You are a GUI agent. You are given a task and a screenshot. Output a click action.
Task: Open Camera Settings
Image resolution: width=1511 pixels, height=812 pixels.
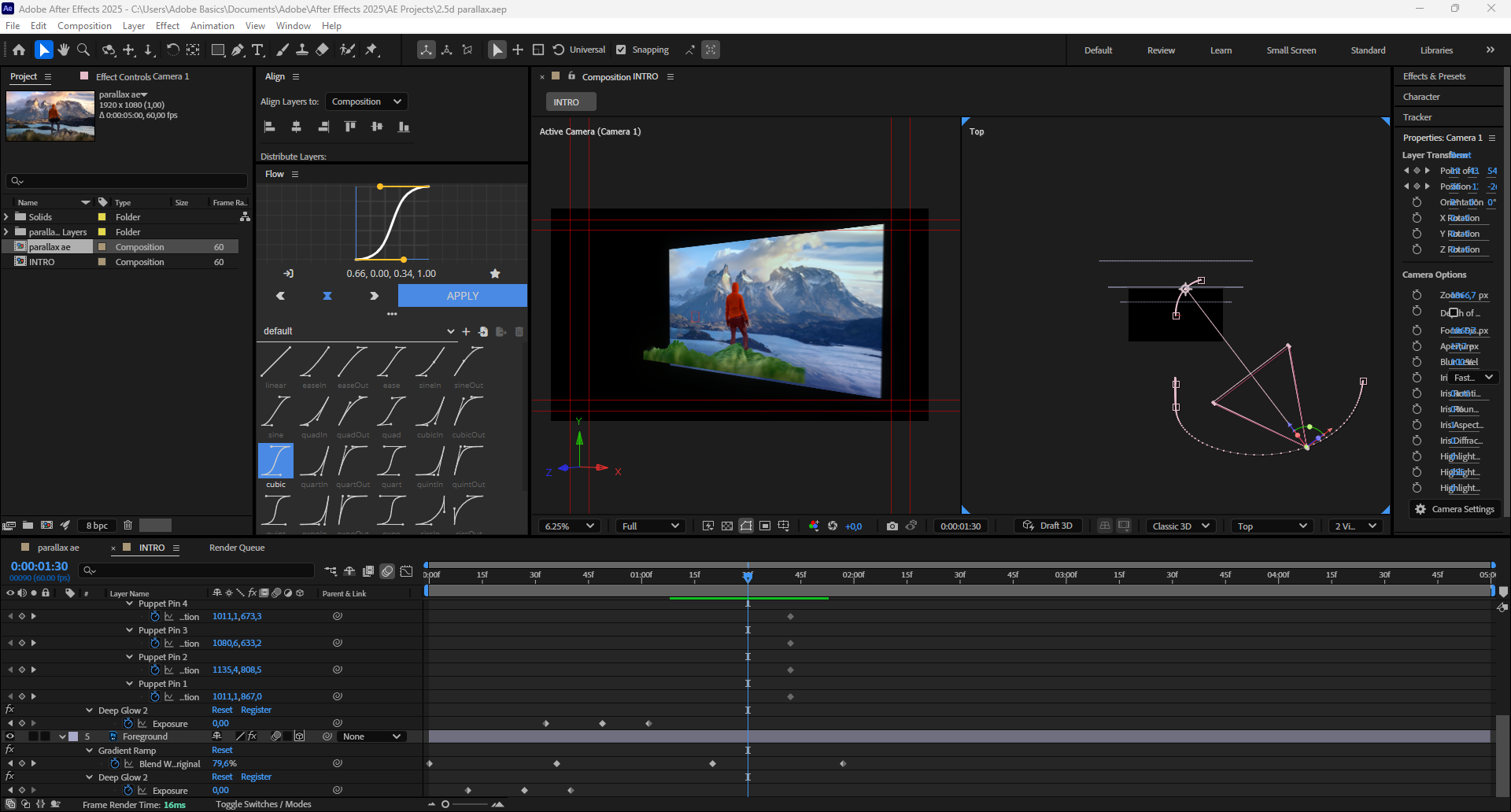[1454, 509]
